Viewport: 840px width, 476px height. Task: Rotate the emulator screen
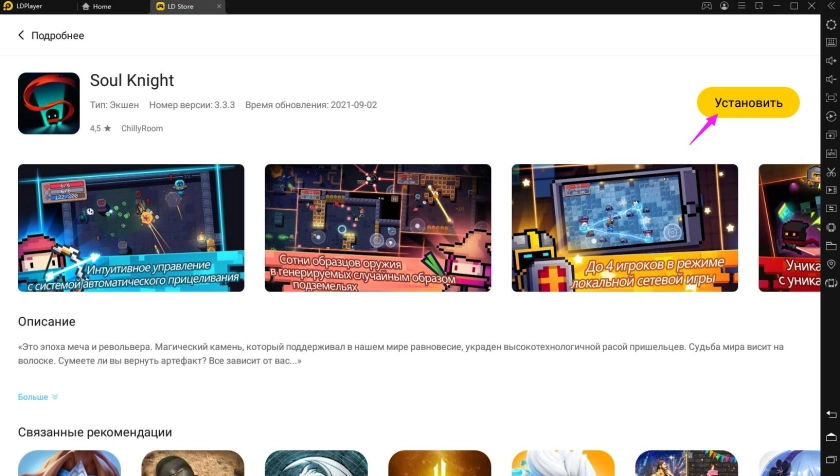(x=831, y=283)
